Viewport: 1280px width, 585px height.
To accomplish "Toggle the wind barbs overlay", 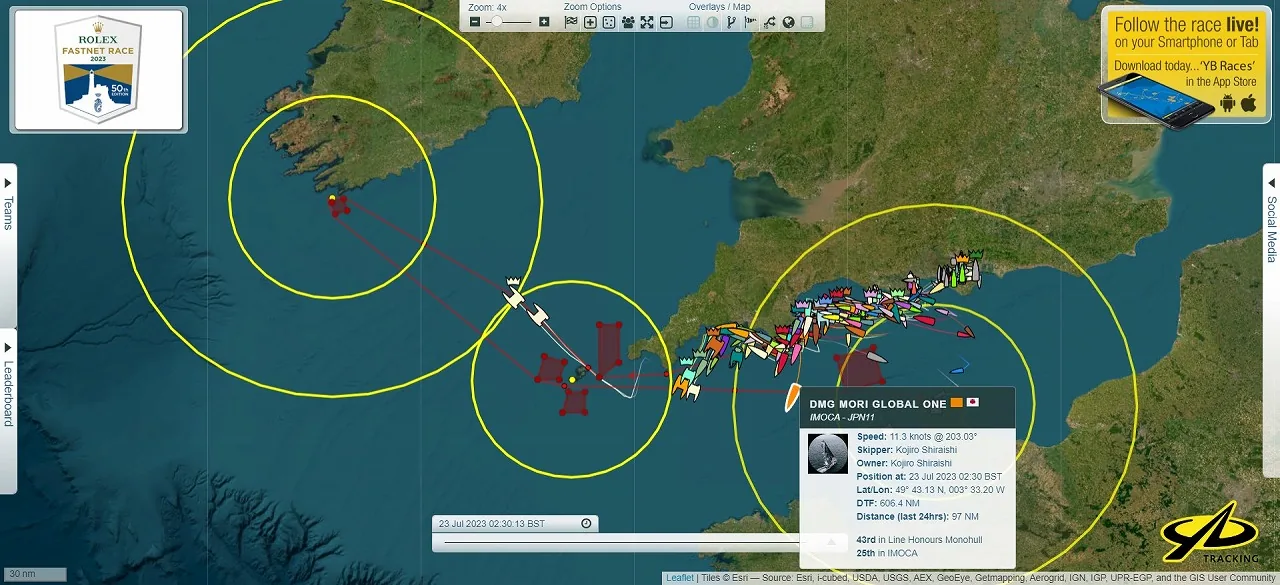I will click(750, 22).
